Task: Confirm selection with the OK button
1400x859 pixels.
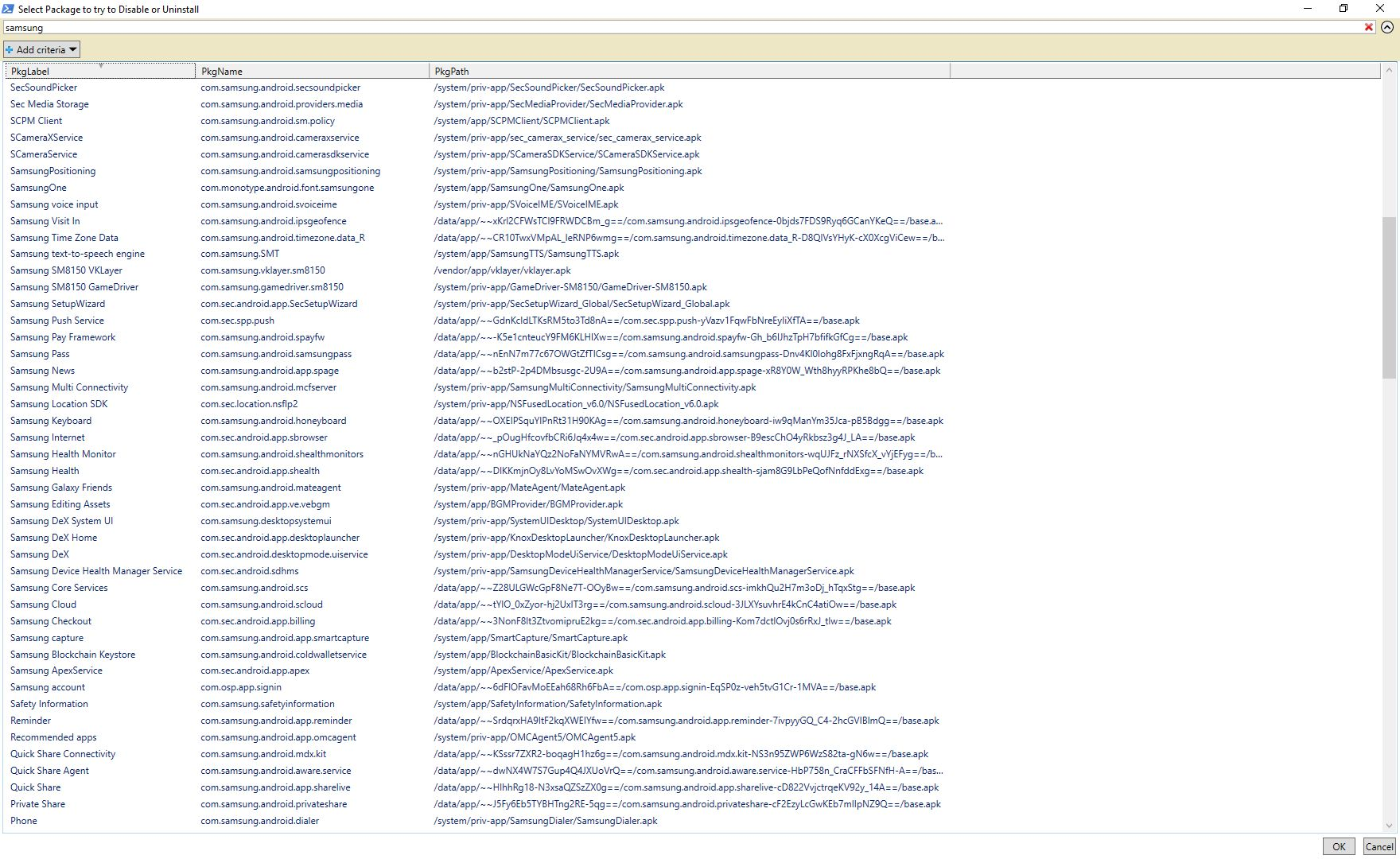Action: point(1339,846)
